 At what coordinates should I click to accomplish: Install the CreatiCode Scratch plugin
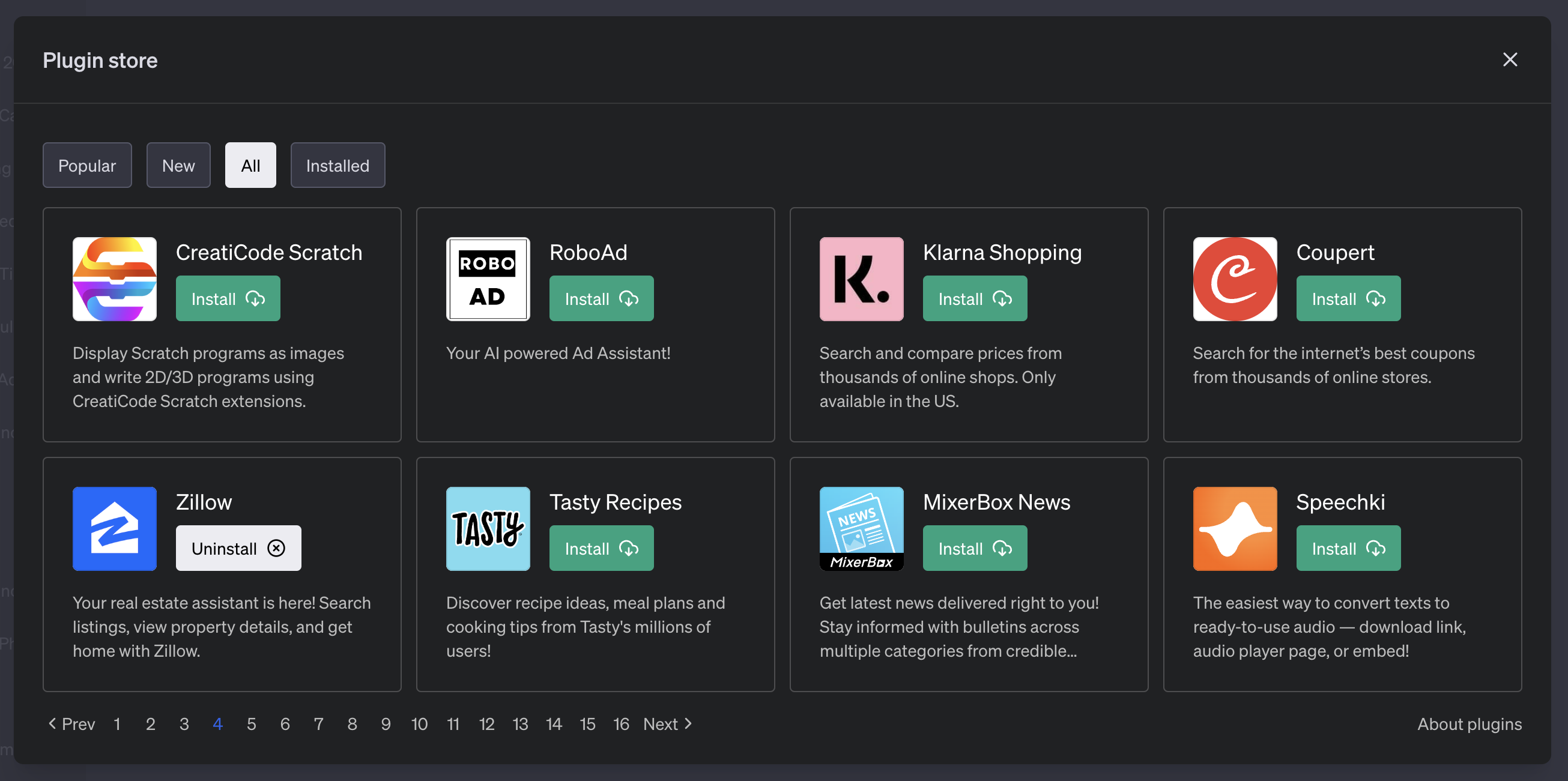228,299
